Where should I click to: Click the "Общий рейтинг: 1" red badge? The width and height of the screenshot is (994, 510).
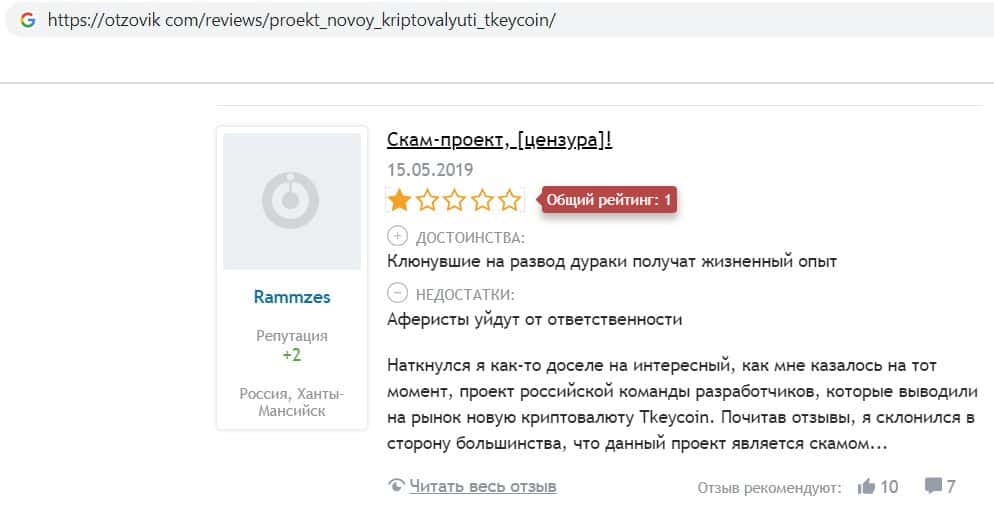[610, 200]
